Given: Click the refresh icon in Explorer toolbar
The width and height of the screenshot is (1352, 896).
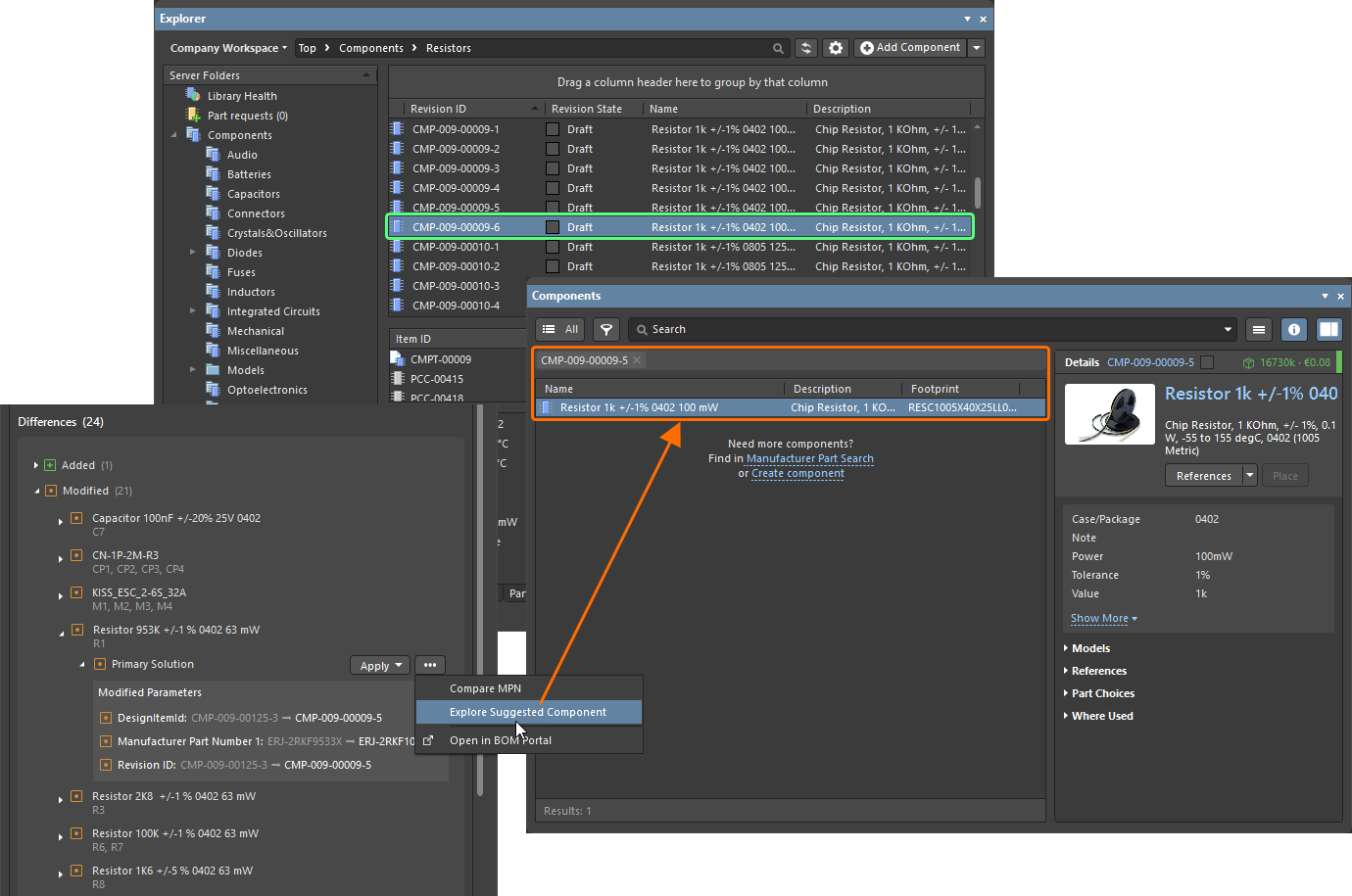Looking at the screenshot, I should 805,47.
